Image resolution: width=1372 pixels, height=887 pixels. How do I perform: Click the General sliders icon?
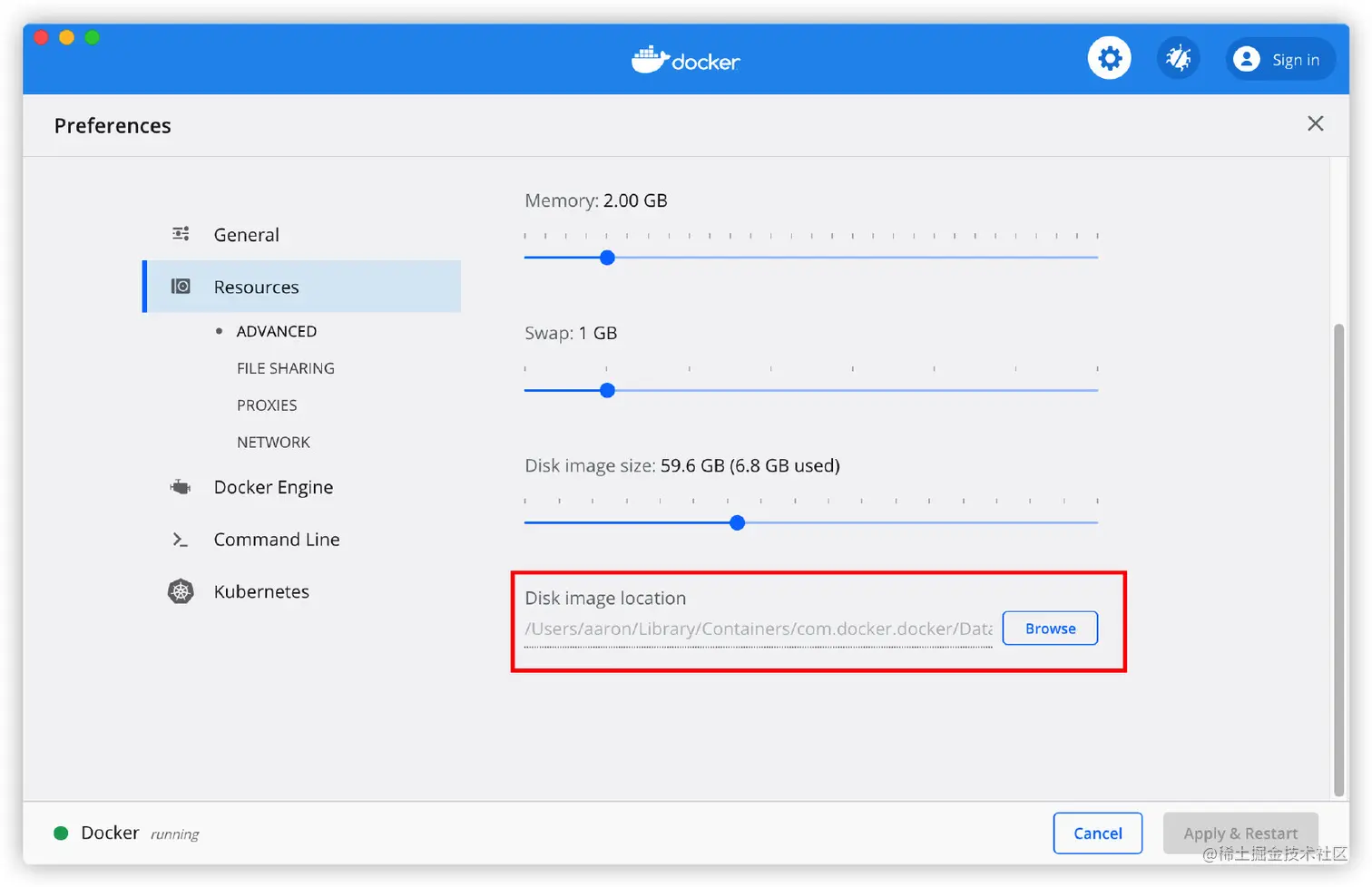[x=181, y=234]
